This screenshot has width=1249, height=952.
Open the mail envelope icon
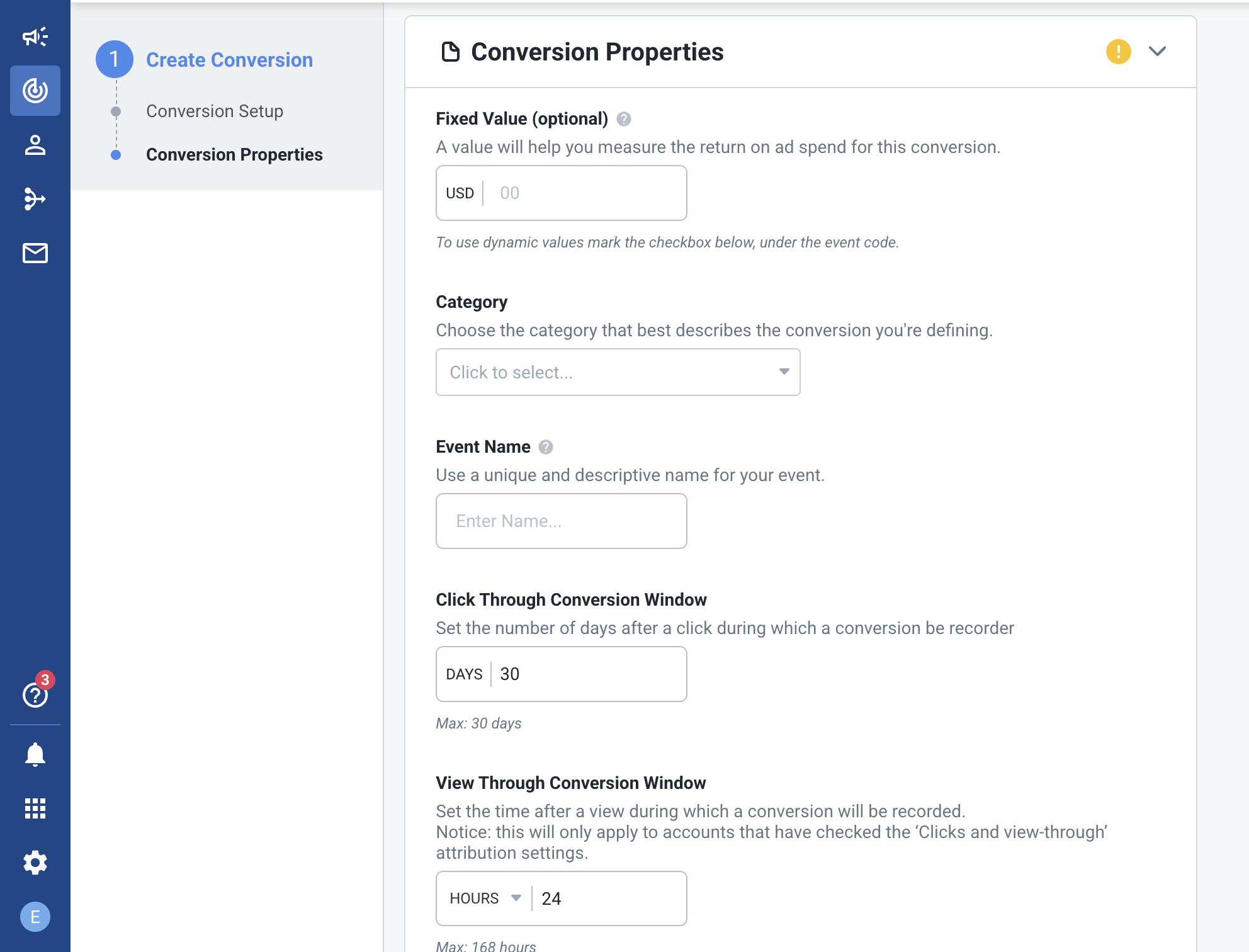click(x=35, y=253)
